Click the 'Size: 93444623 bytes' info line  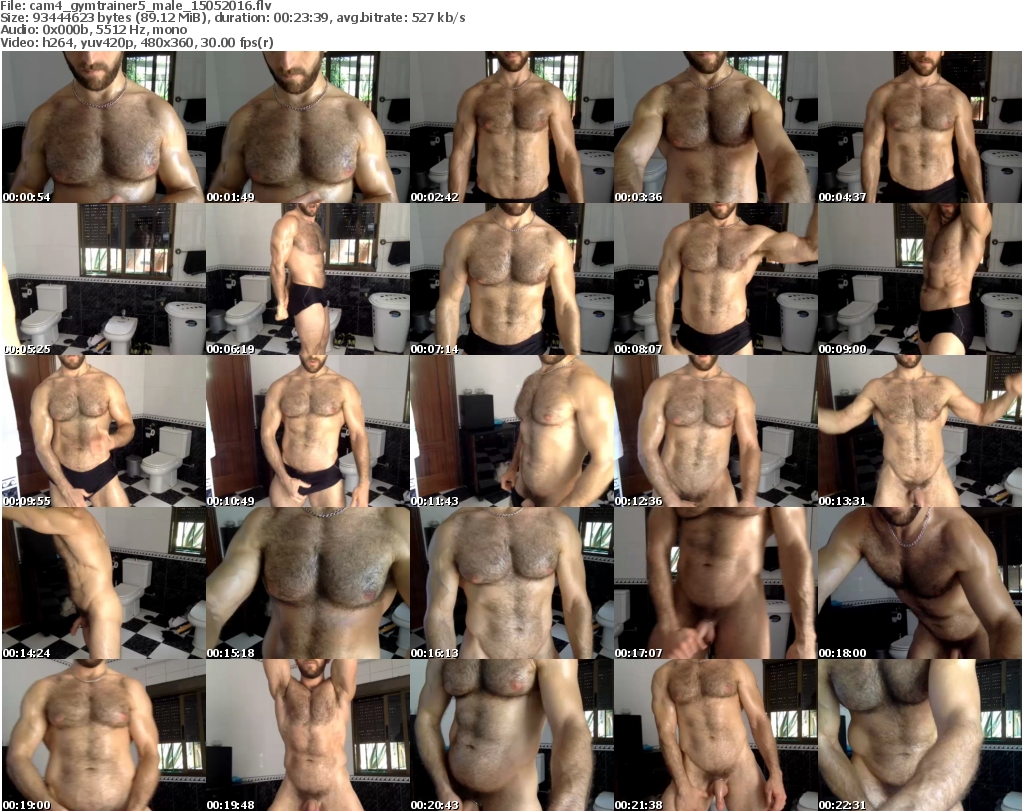coord(233,18)
